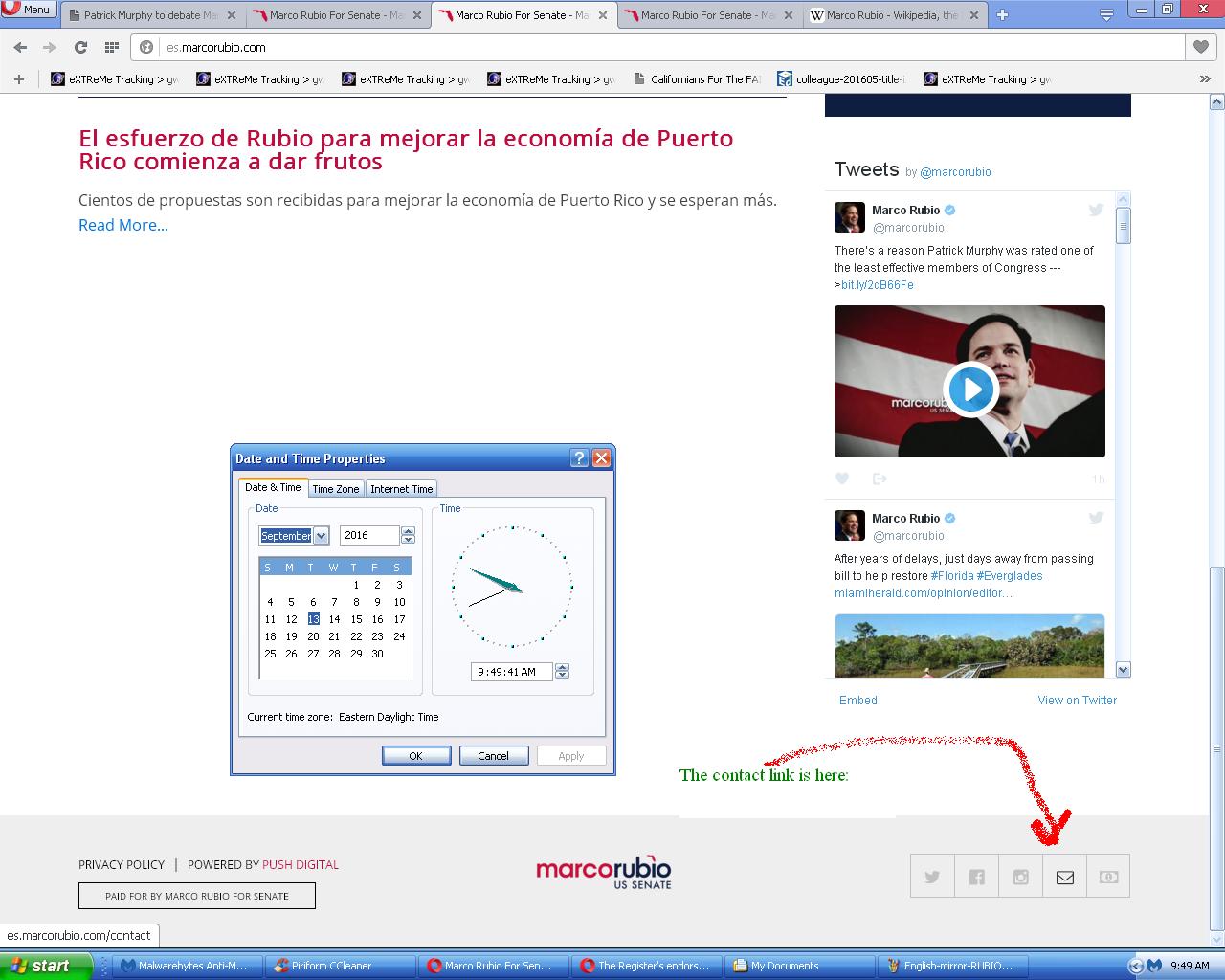Click the time field showing 9:49:41 AM
The height and width of the screenshot is (980, 1225).
tap(512, 672)
